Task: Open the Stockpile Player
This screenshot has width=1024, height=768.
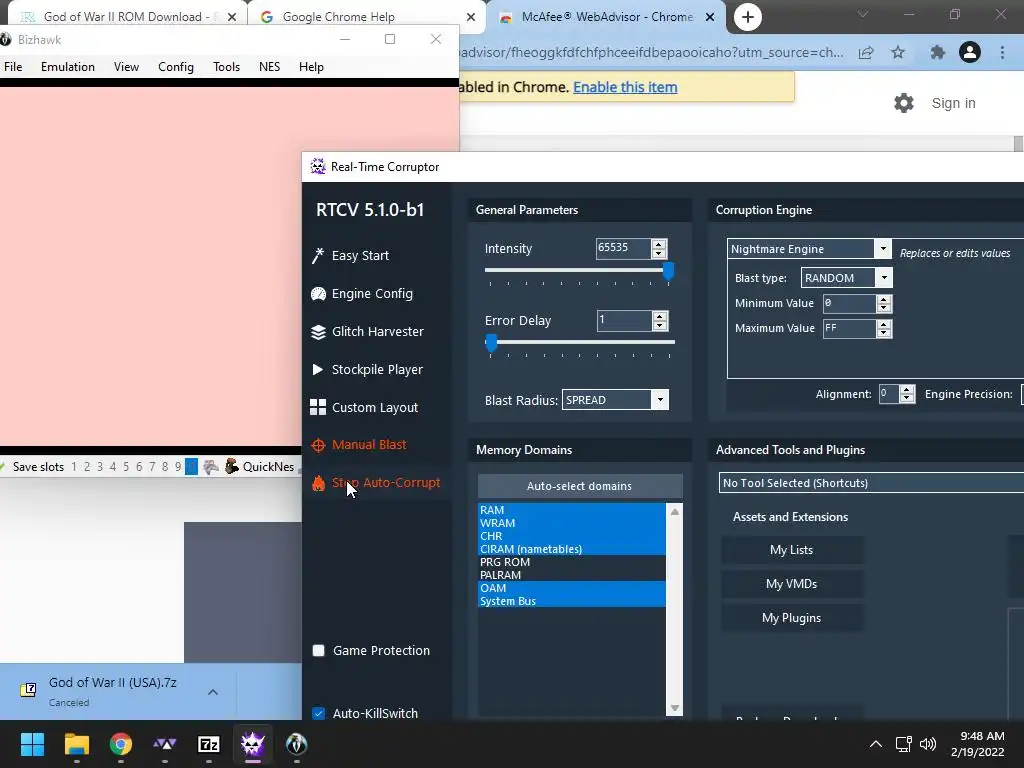Action: [x=366, y=370]
